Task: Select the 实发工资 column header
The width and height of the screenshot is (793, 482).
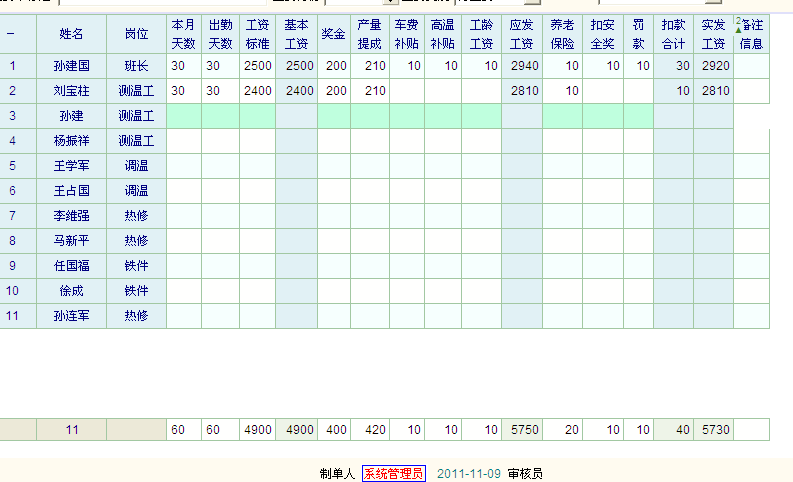Action: (712, 34)
